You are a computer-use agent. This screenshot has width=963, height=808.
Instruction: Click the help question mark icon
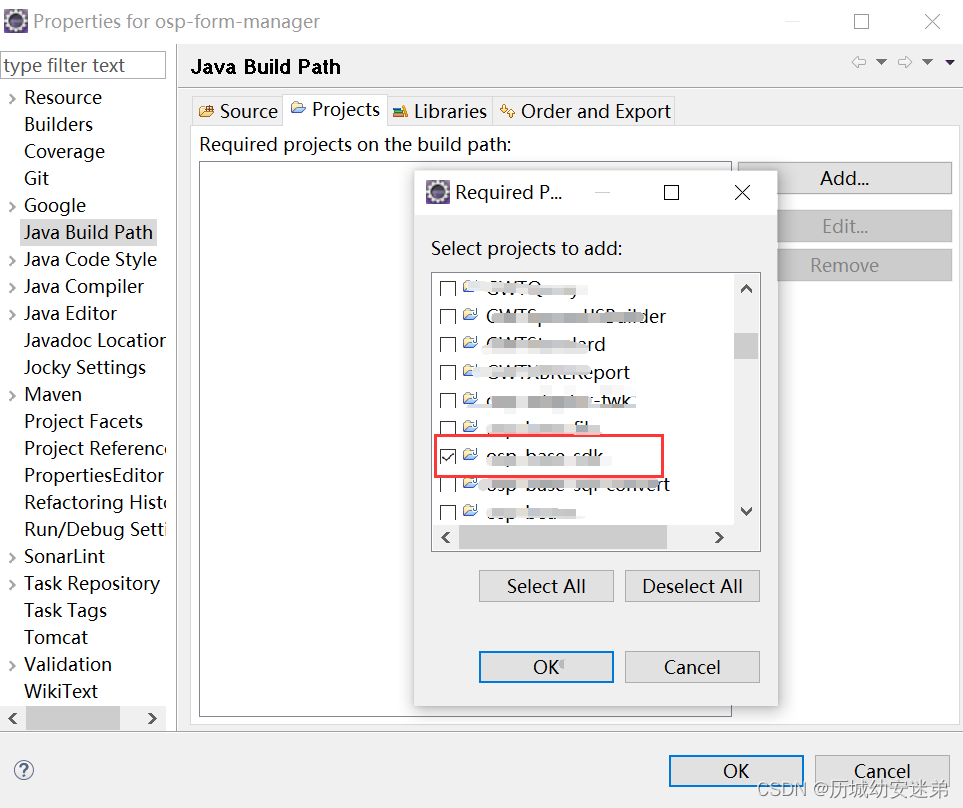pyautogui.click(x=22, y=770)
